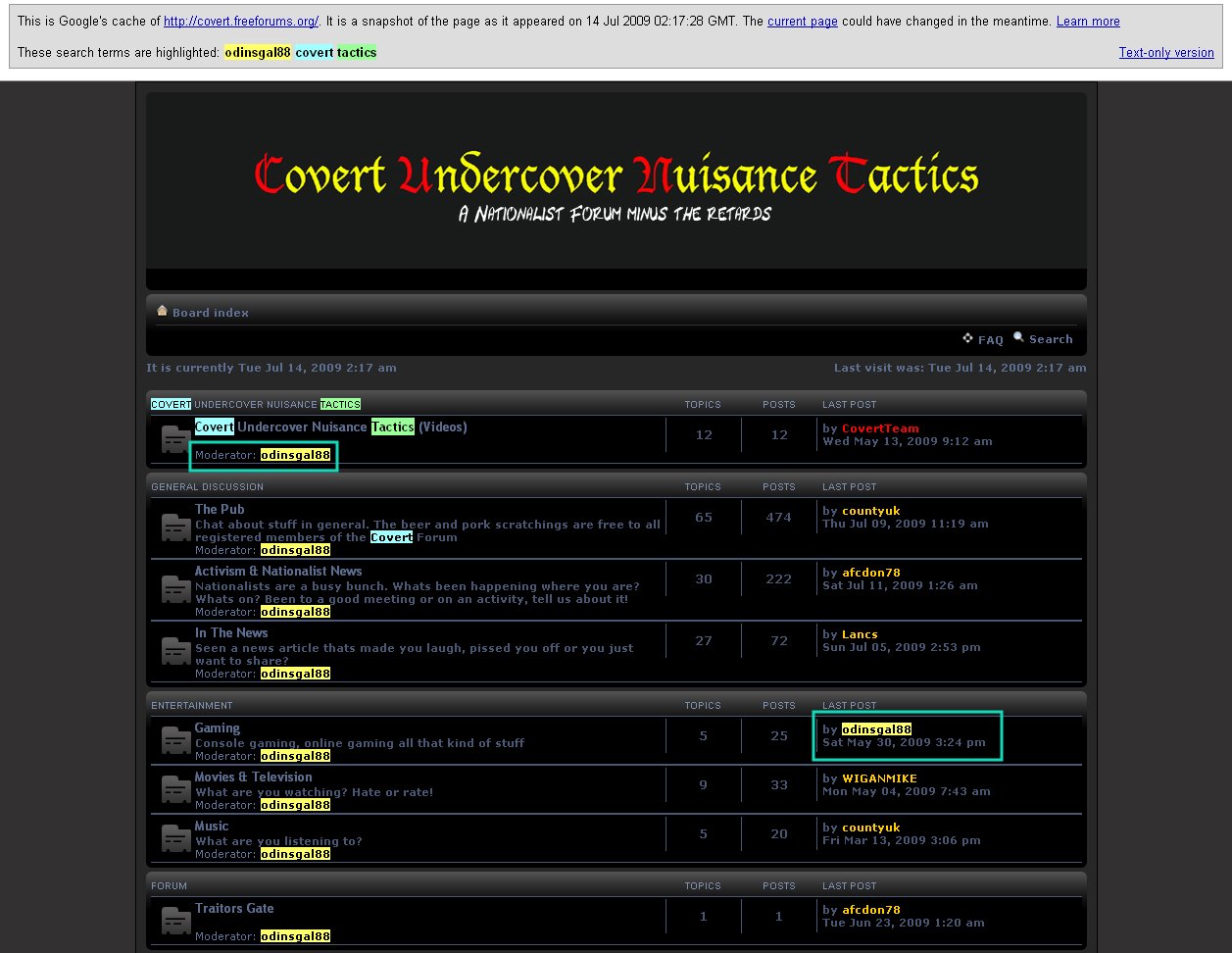Switch to the Text-only version
The height and width of the screenshot is (953, 1232).
[1166, 53]
